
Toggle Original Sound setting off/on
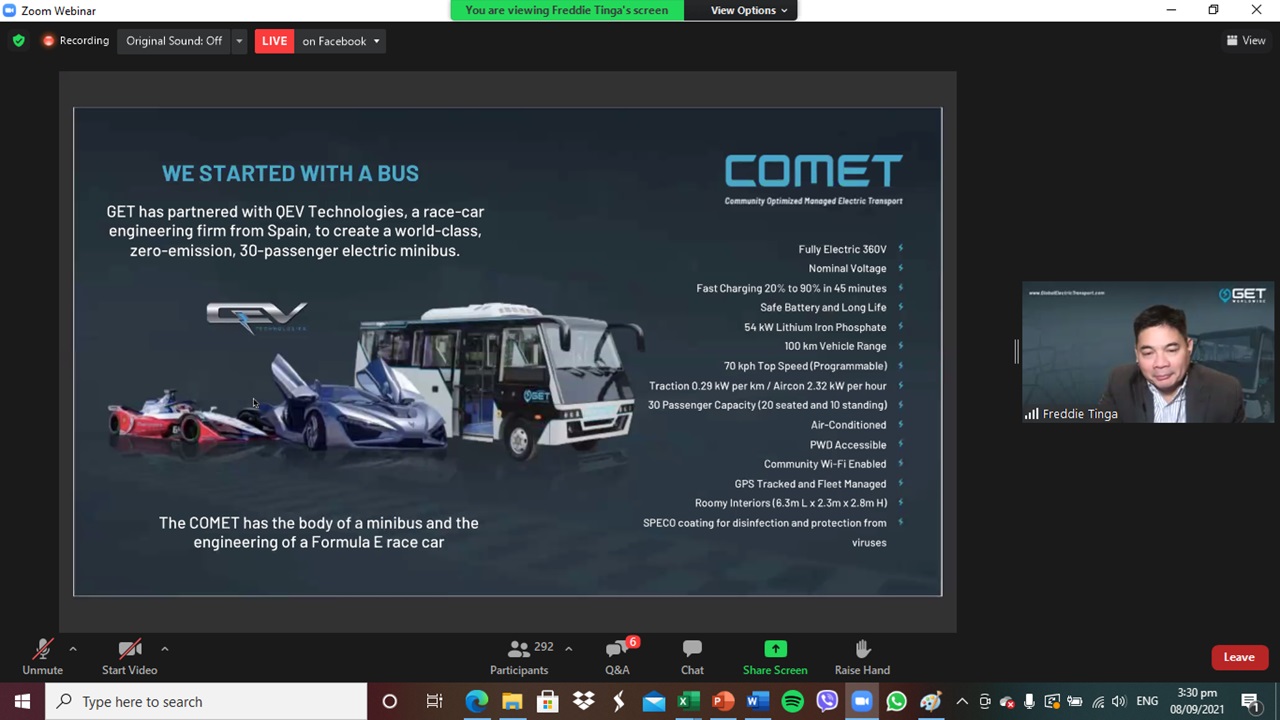(174, 41)
